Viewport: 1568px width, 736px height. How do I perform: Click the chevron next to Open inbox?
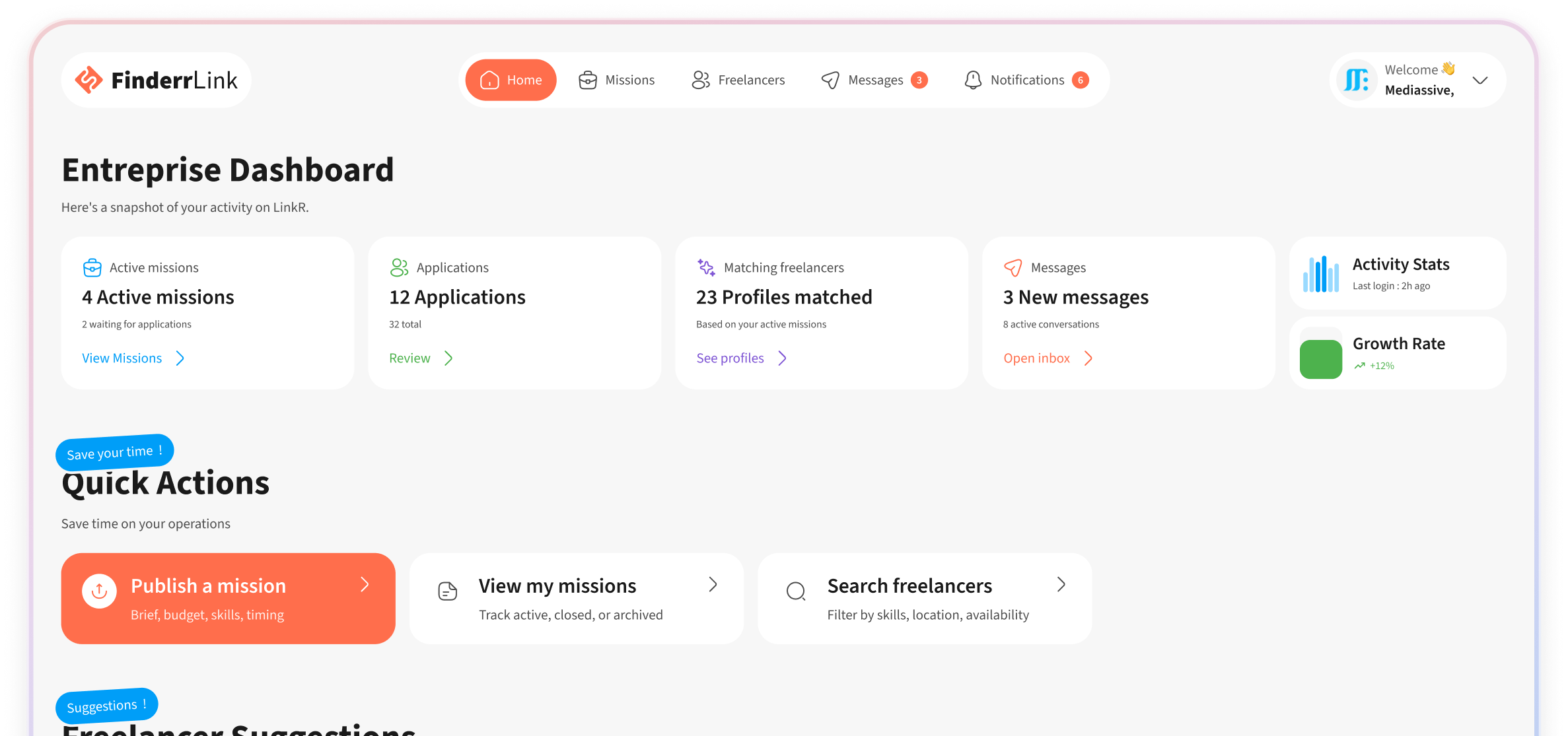click(1088, 358)
